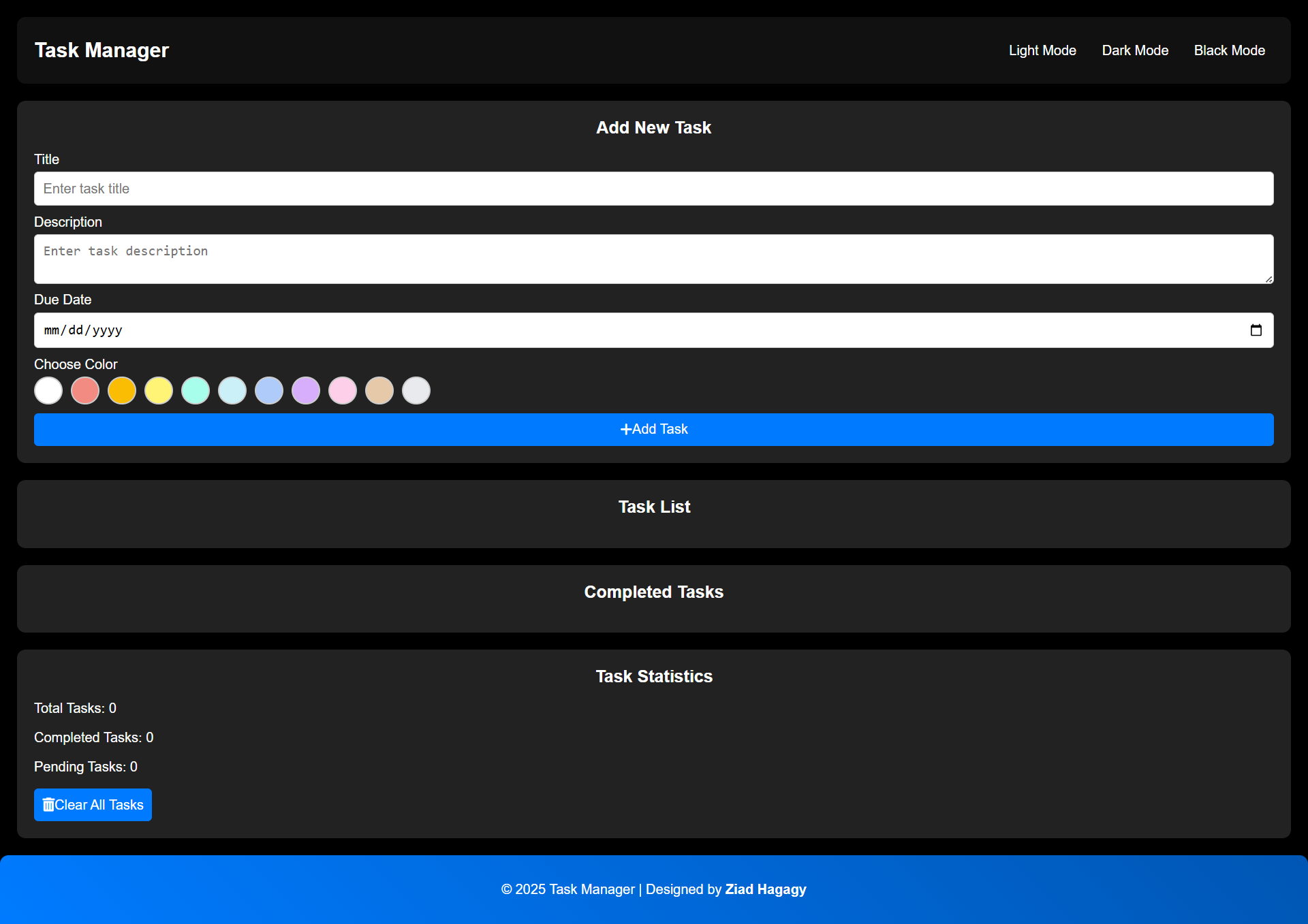
Task: Click the Pending Tasks: 0 statistic
Action: (86, 767)
